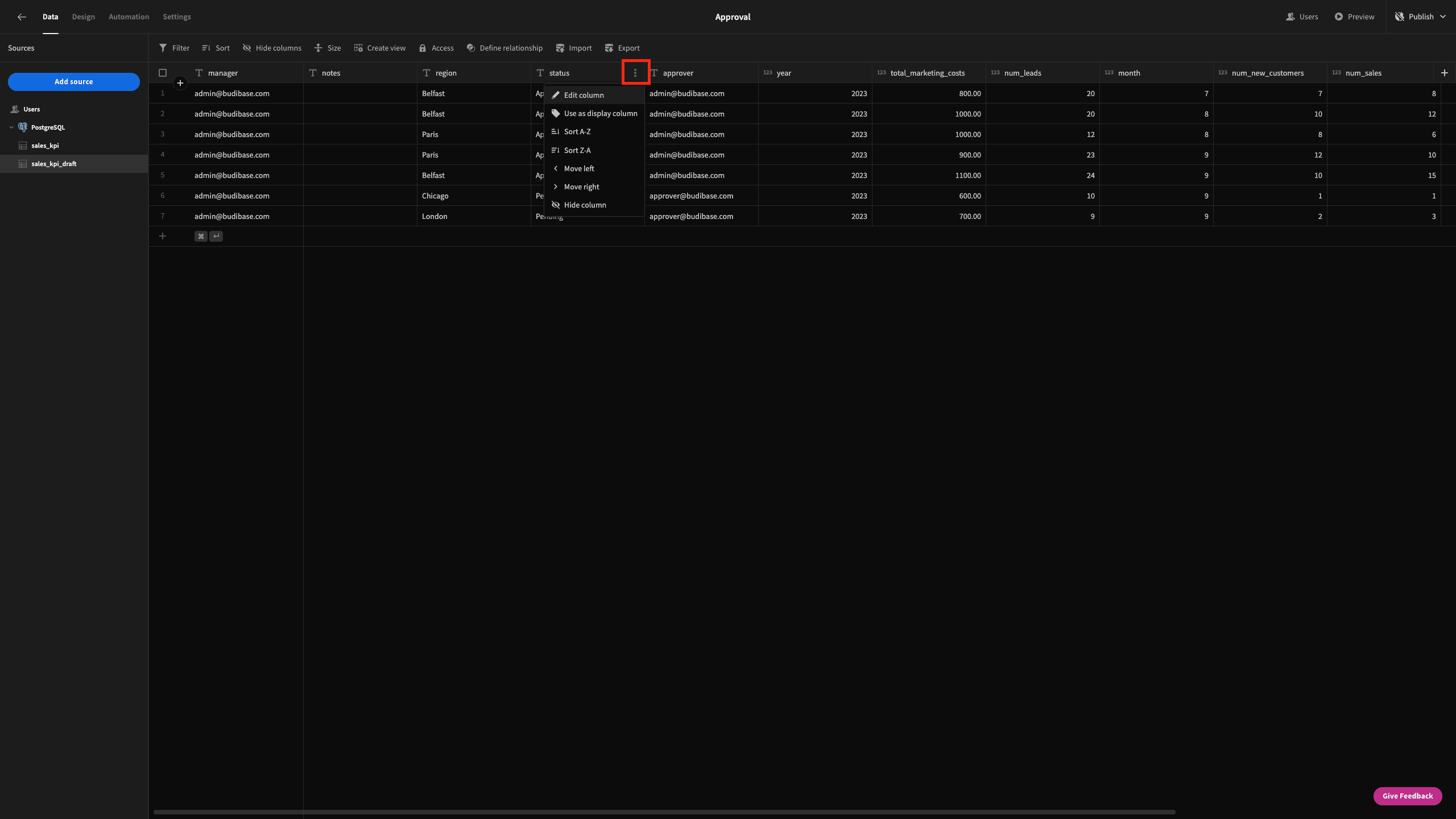This screenshot has height=819, width=1456.
Task: Open row Size settings
Action: point(328,48)
